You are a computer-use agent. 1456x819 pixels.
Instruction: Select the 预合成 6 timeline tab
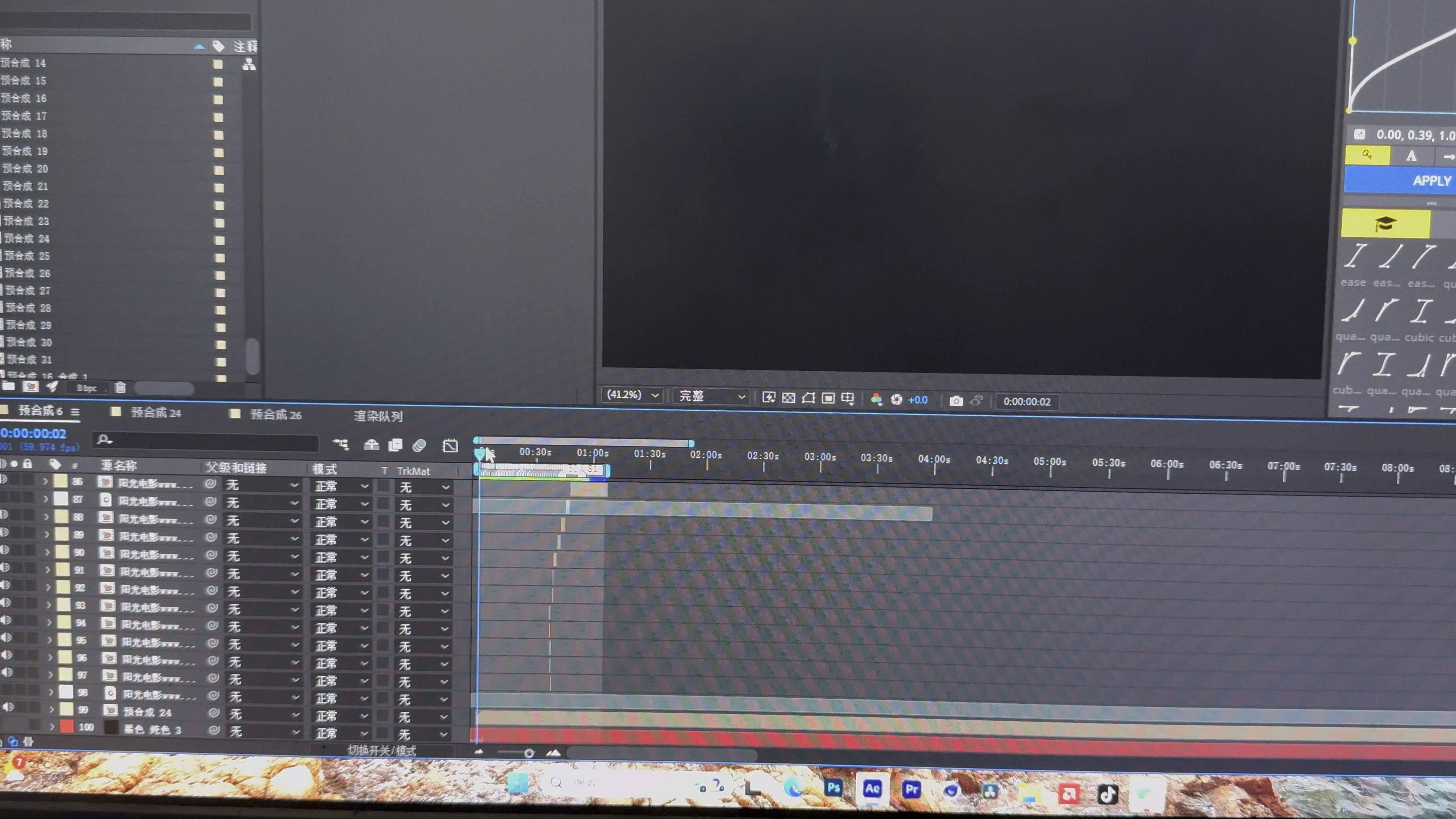tap(40, 410)
